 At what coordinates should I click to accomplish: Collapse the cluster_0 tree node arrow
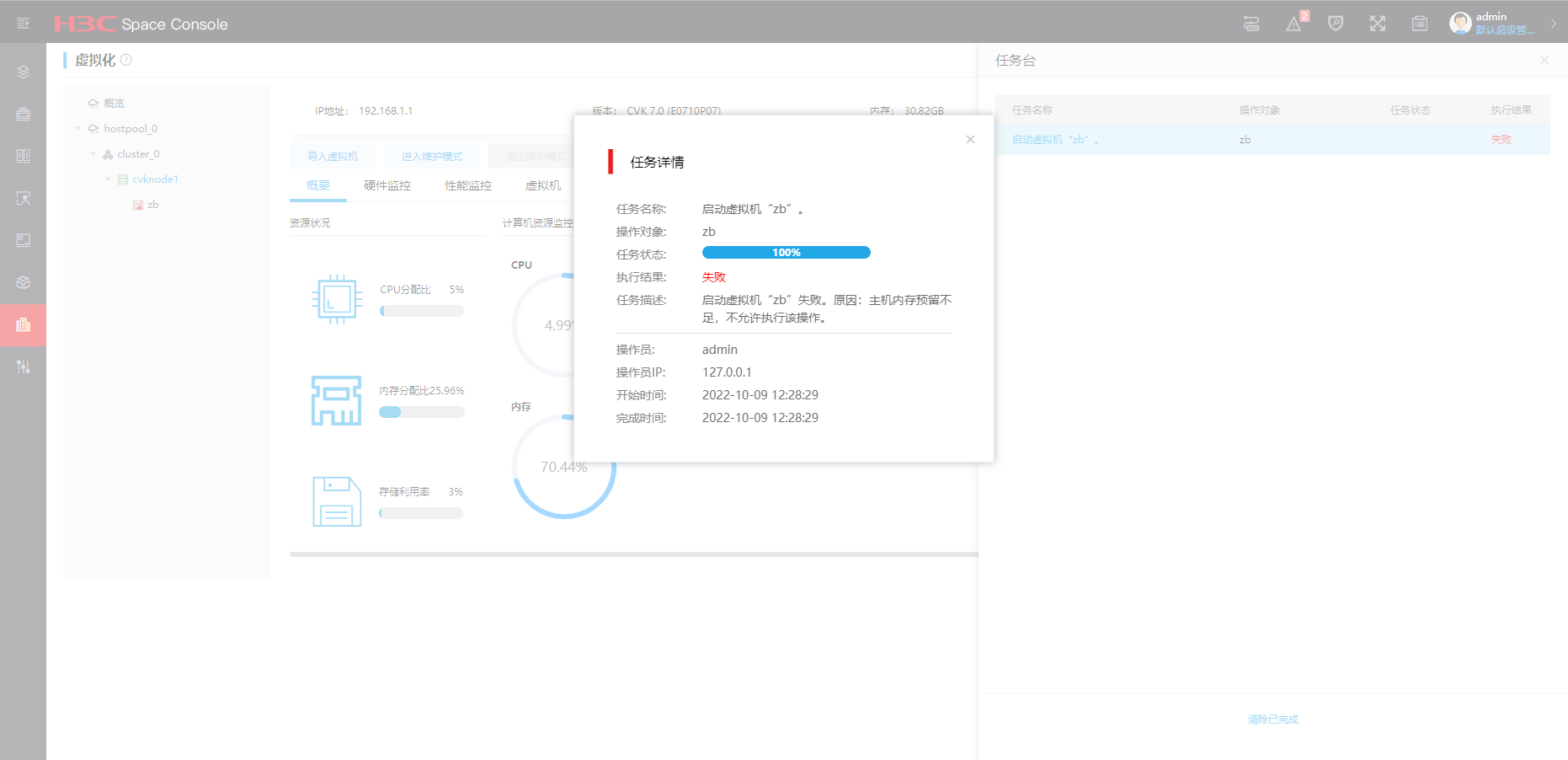(93, 154)
